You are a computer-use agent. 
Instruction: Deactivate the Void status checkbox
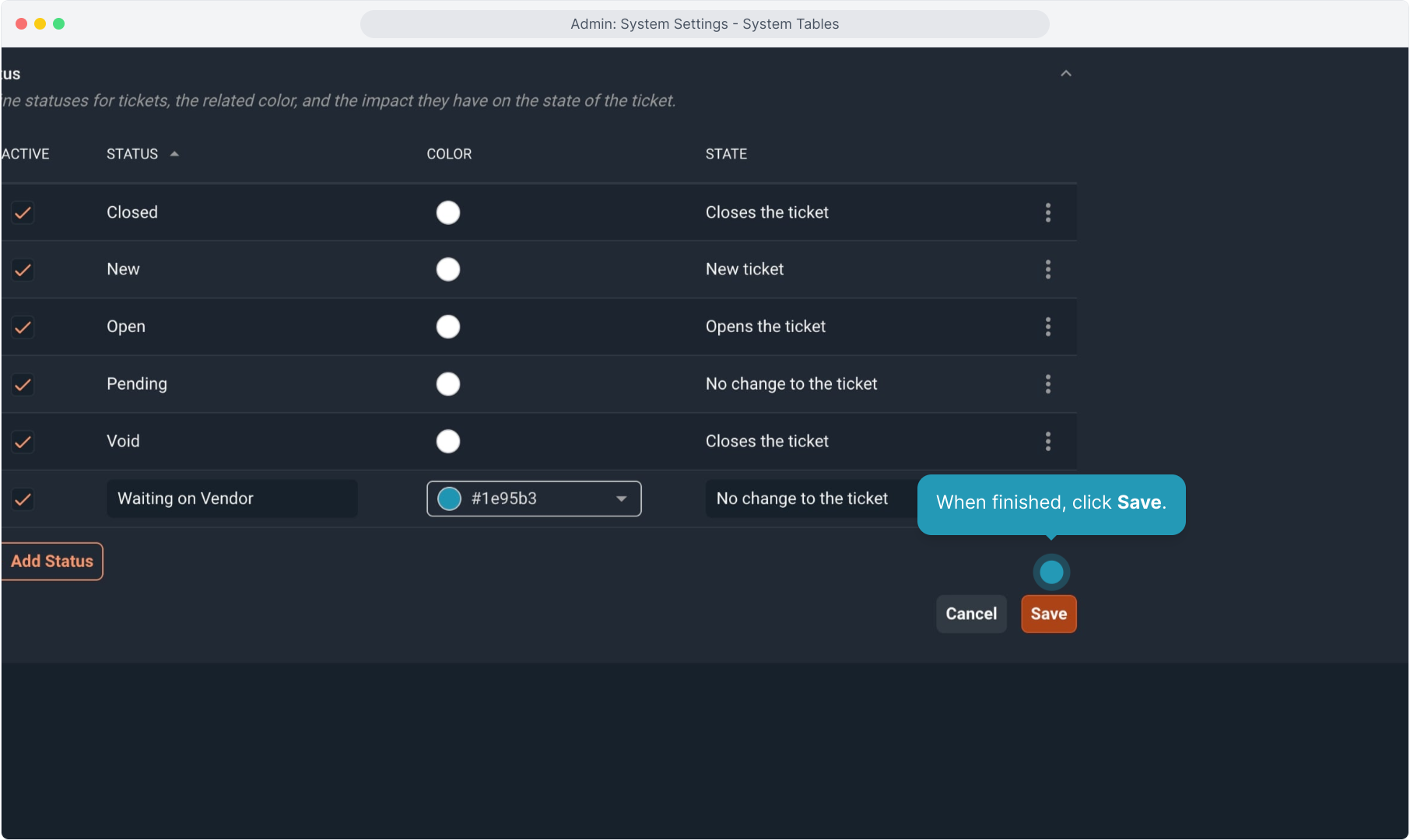(23, 442)
